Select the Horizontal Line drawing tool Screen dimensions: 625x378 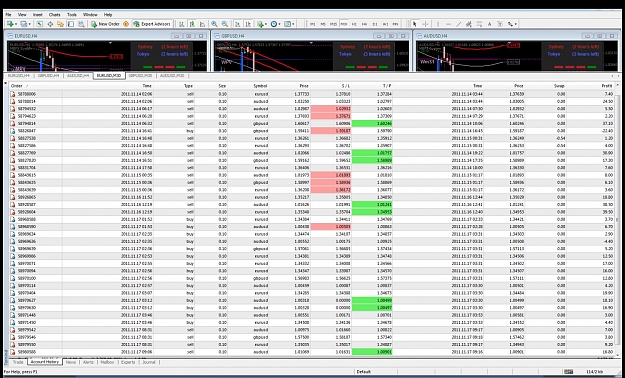[448, 24]
